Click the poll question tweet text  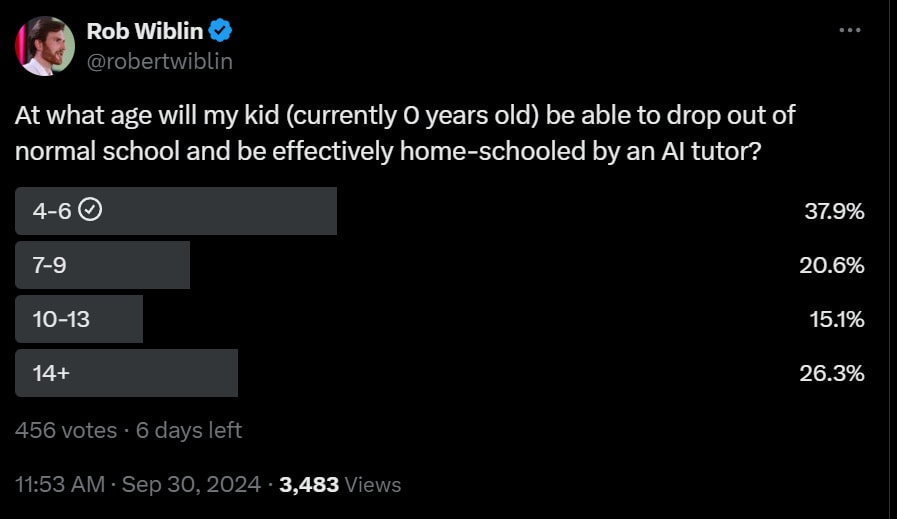click(x=404, y=133)
